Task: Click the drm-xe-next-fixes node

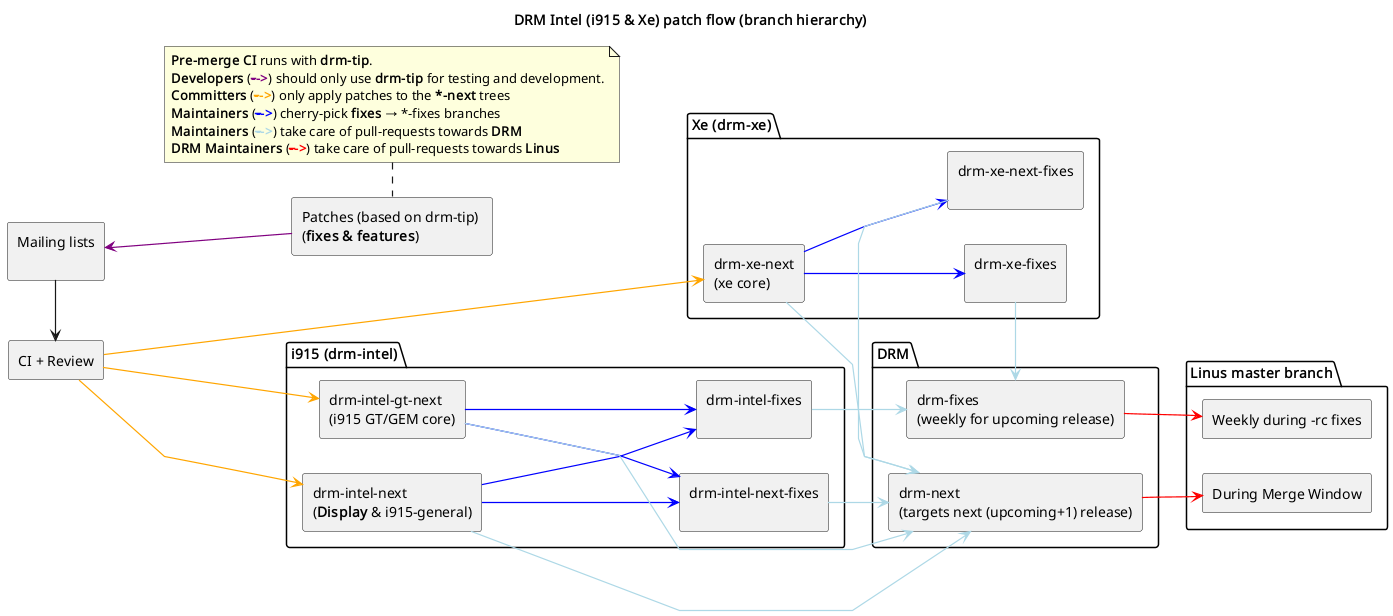Action: (1015, 180)
